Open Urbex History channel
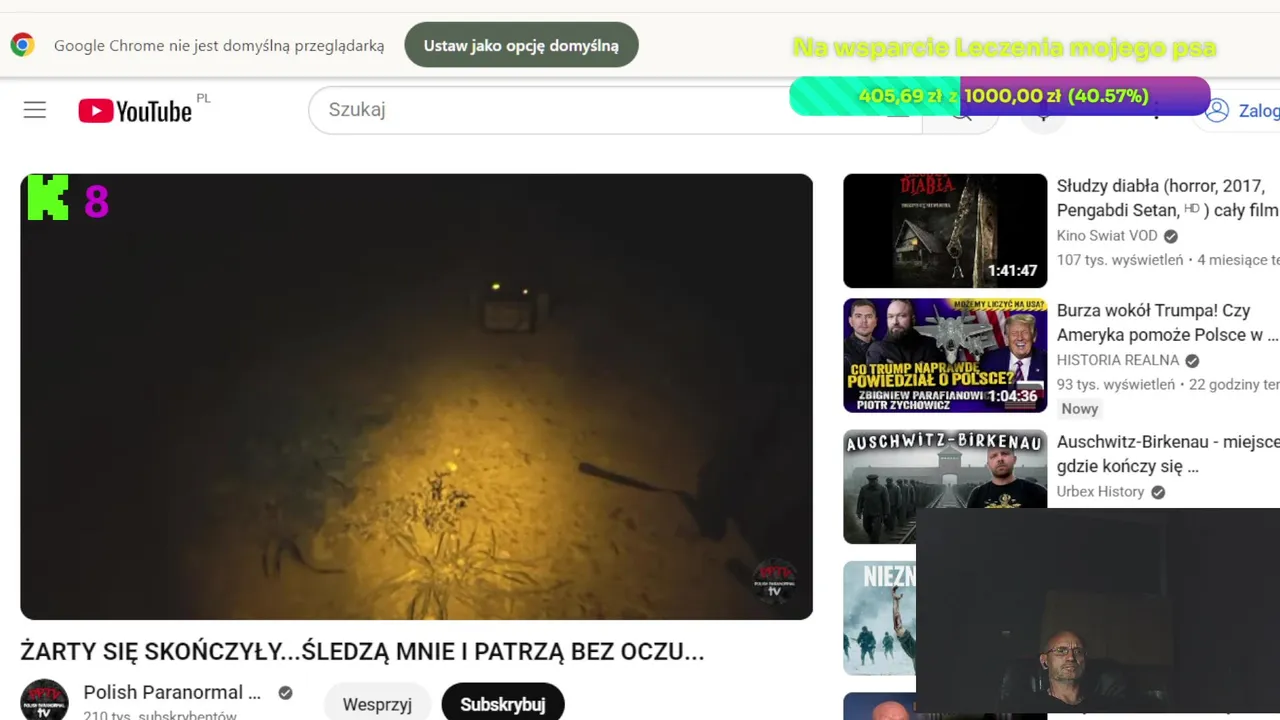This screenshot has height=720, width=1280. pyautogui.click(x=1100, y=491)
